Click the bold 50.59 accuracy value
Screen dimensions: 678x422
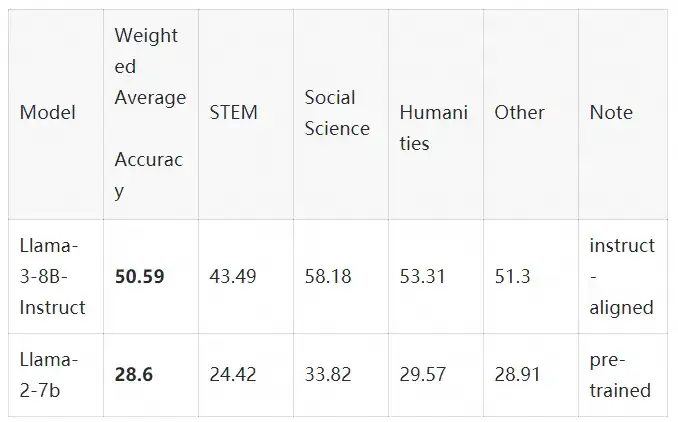click(139, 277)
